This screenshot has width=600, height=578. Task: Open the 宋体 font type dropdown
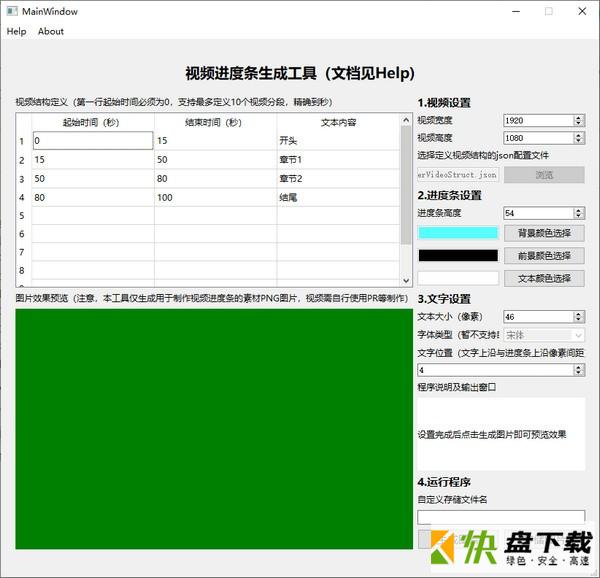click(544, 335)
